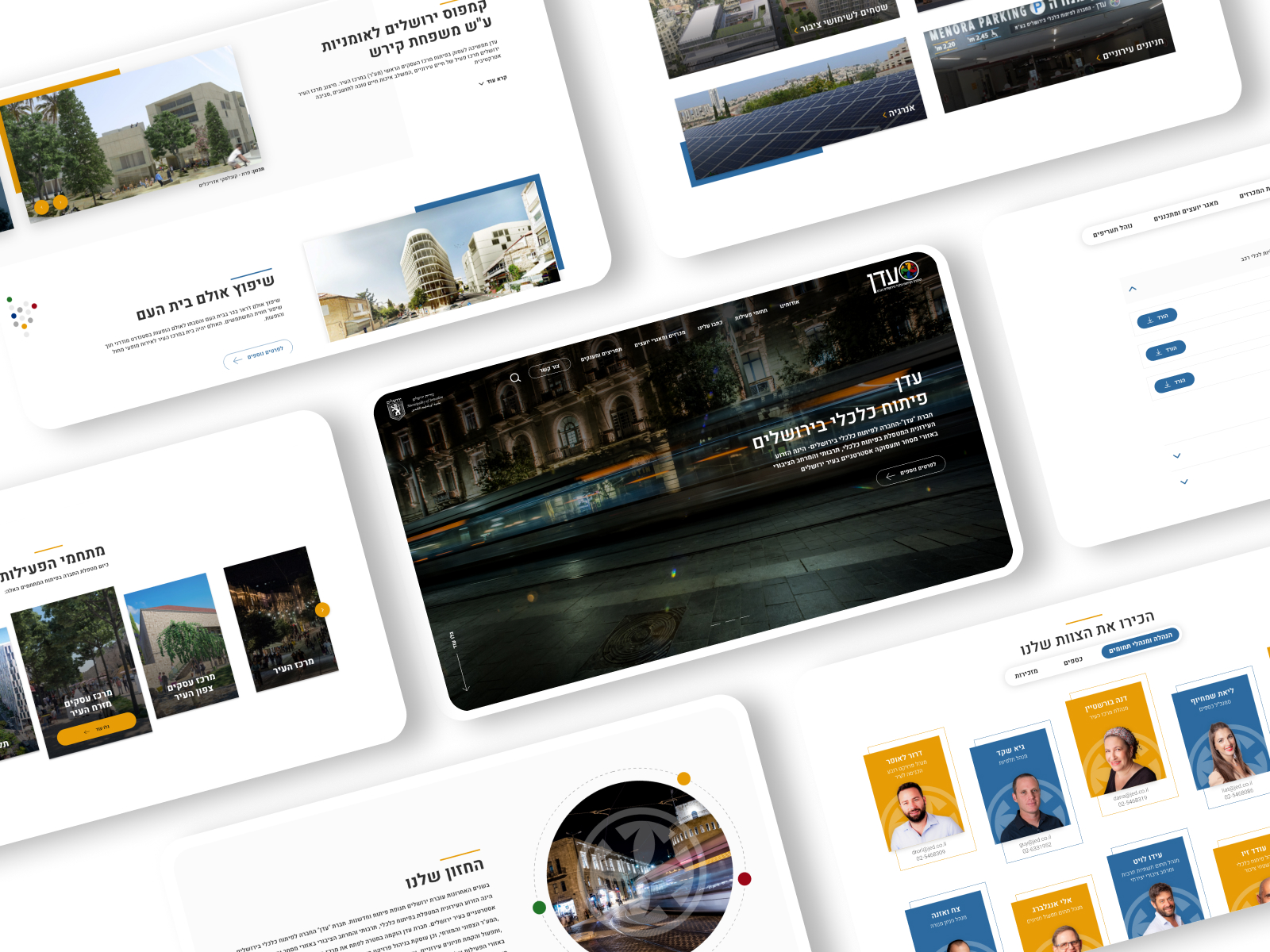Click the right orange arrow on campus image
This screenshot has width=1270, height=952.
click(x=60, y=203)
